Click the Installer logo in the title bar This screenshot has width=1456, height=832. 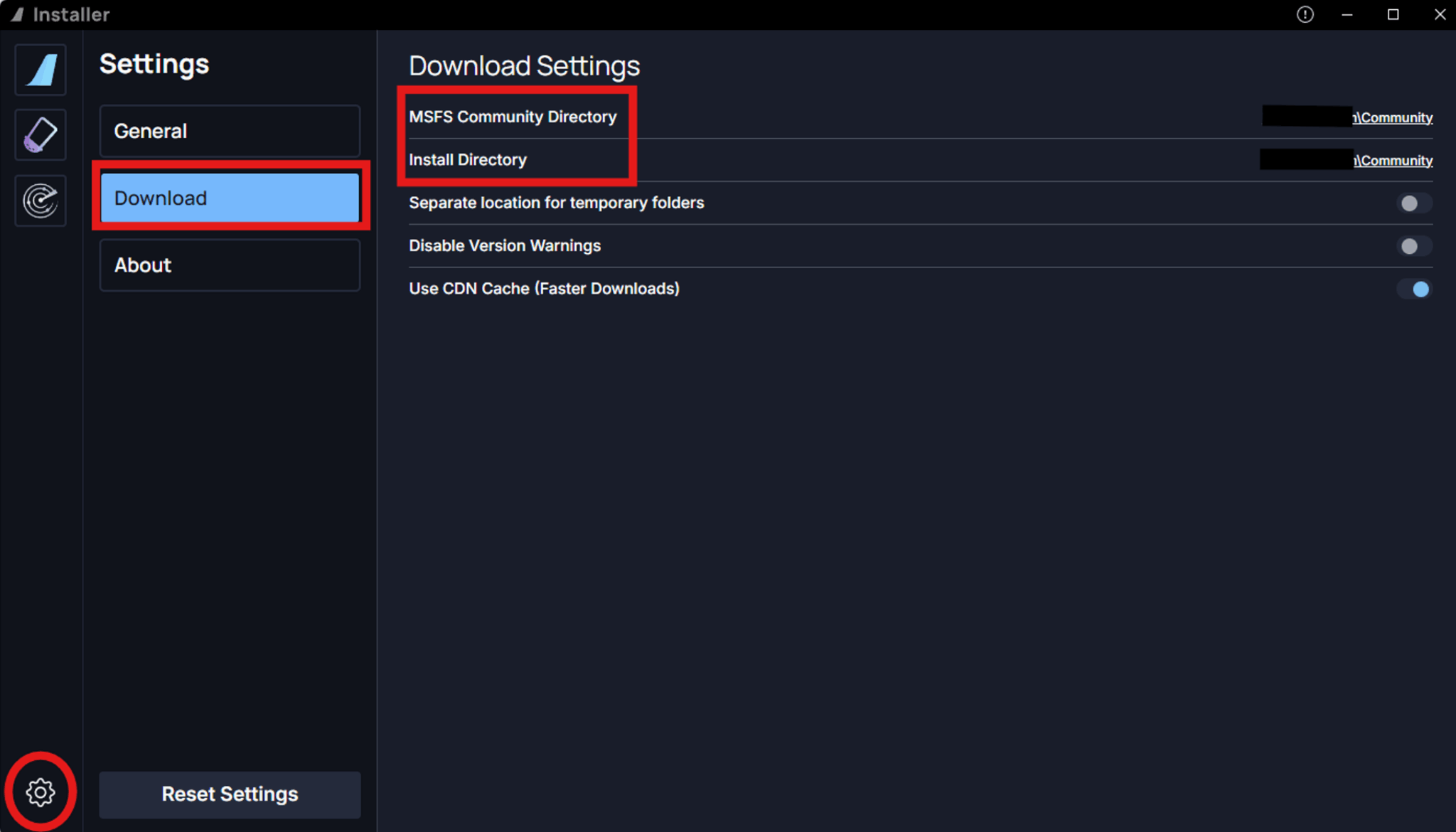[18, 14]
